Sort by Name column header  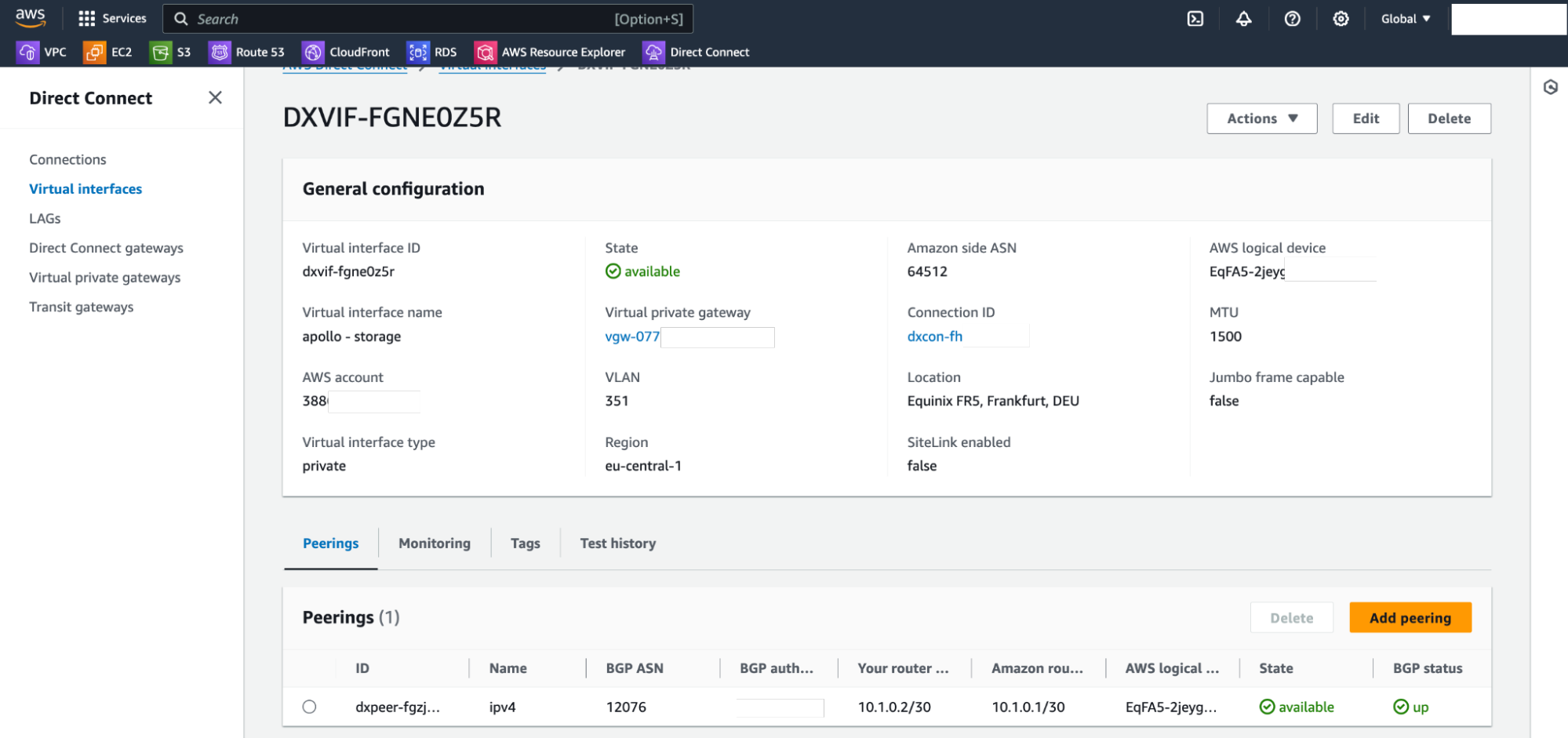tap(508, 668)
